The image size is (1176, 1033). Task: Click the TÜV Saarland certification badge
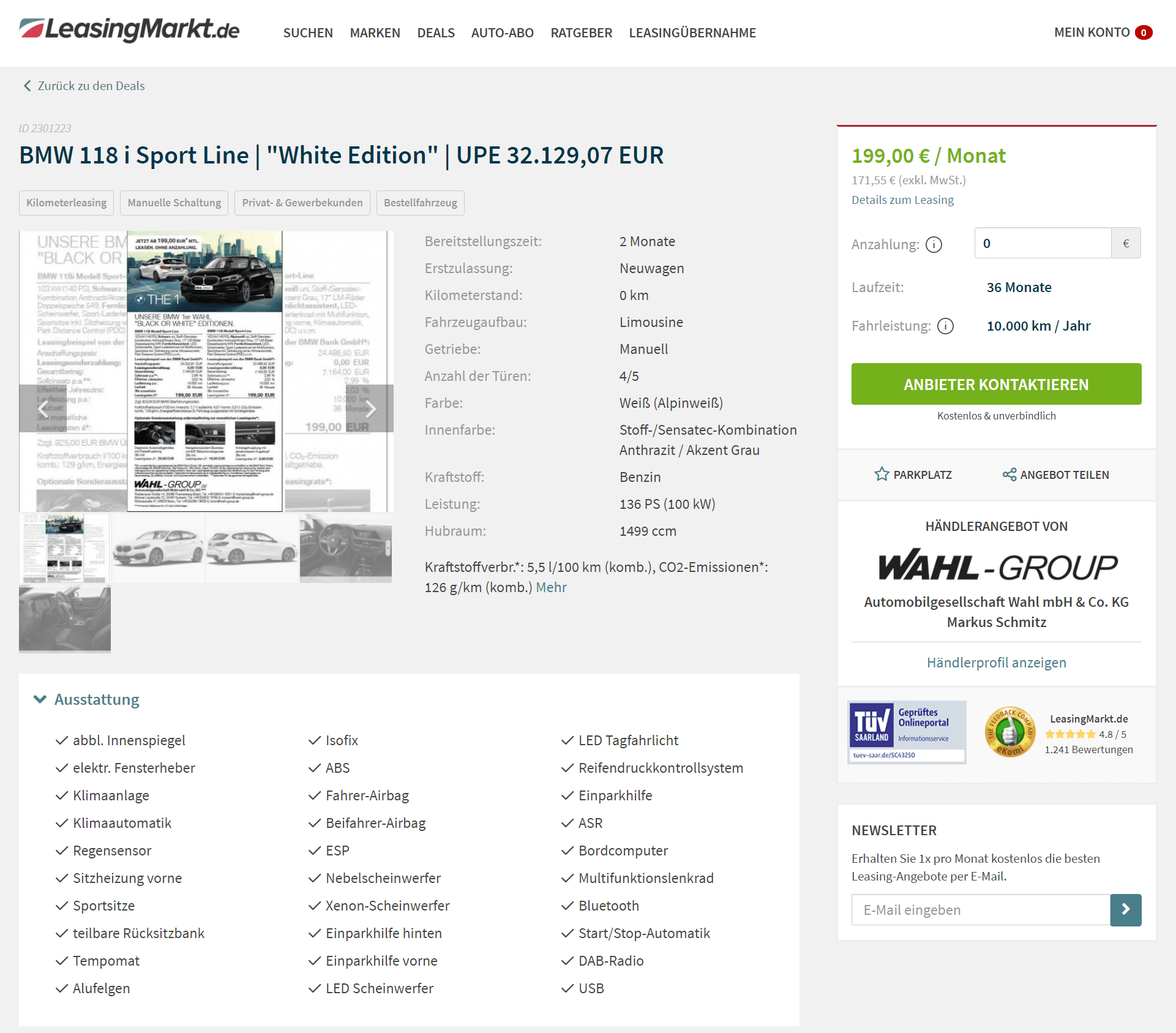[907, 732]
